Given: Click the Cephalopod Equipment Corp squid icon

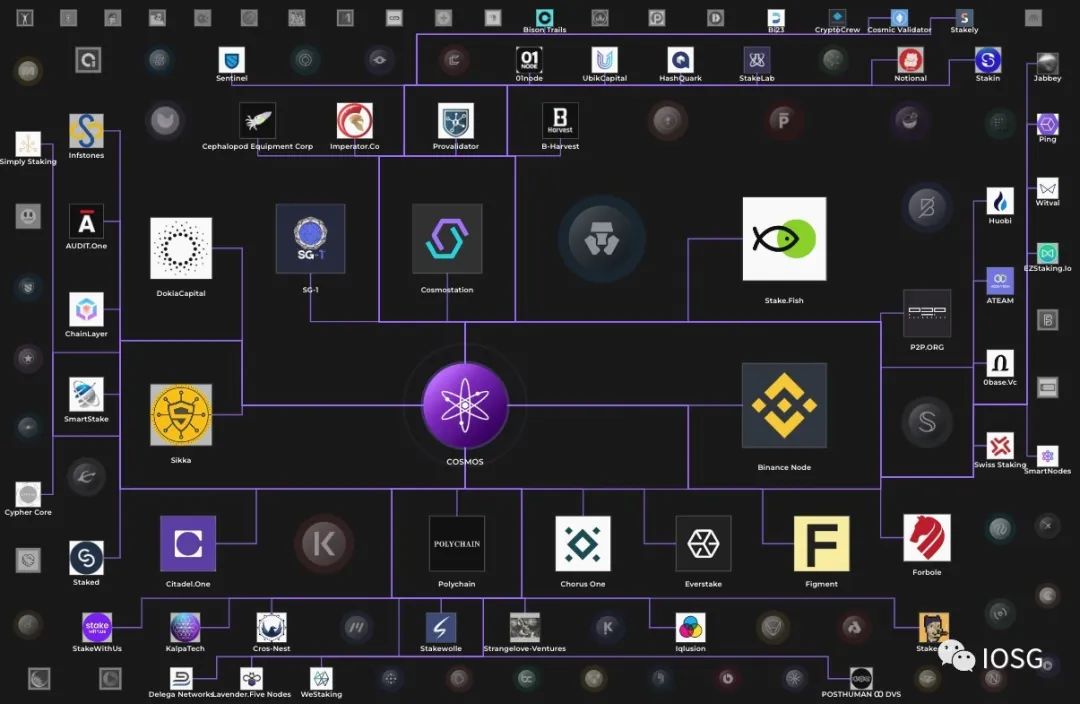Looking at the screenshot, I should (258, 121).
